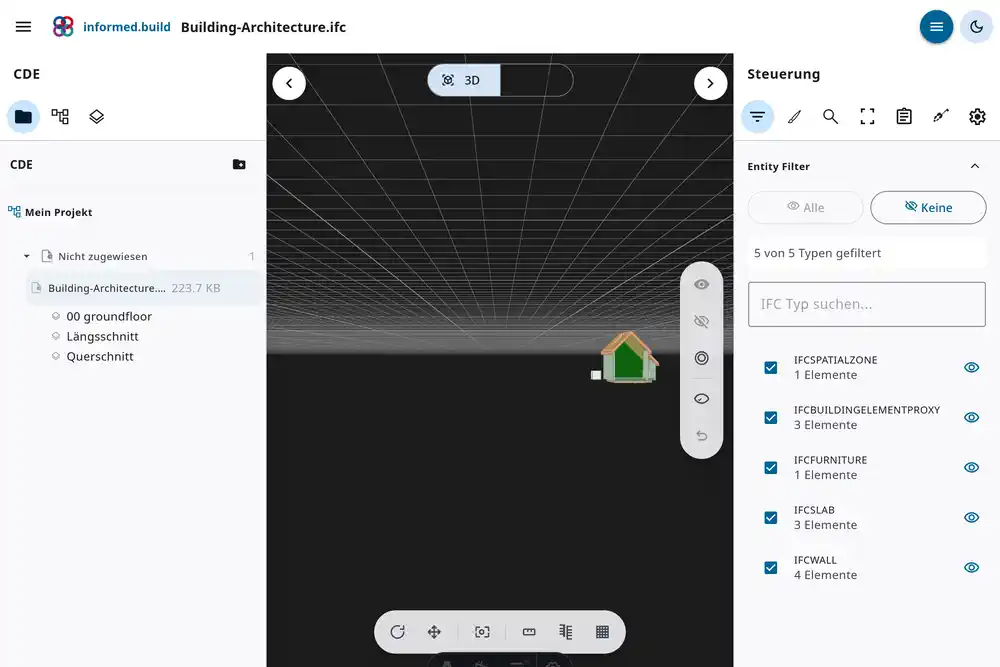Select the Picker tool next to the settings gear
Image resolution: width=1000 pixels, height=667 pixels.
940,116
